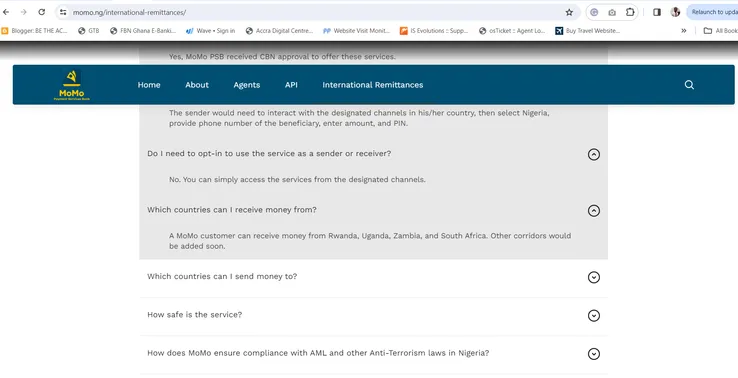Open FBN Ghana E-Banking bookmark
Screen dimensions: 738x378
point(143,31)
